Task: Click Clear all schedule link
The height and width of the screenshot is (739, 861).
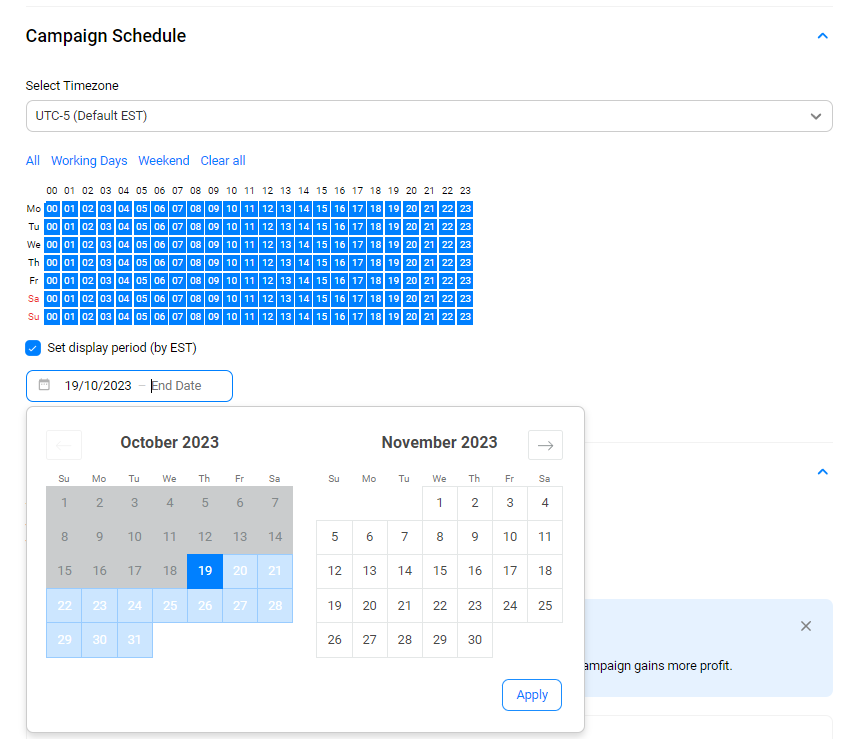Action: pos(223,161)
